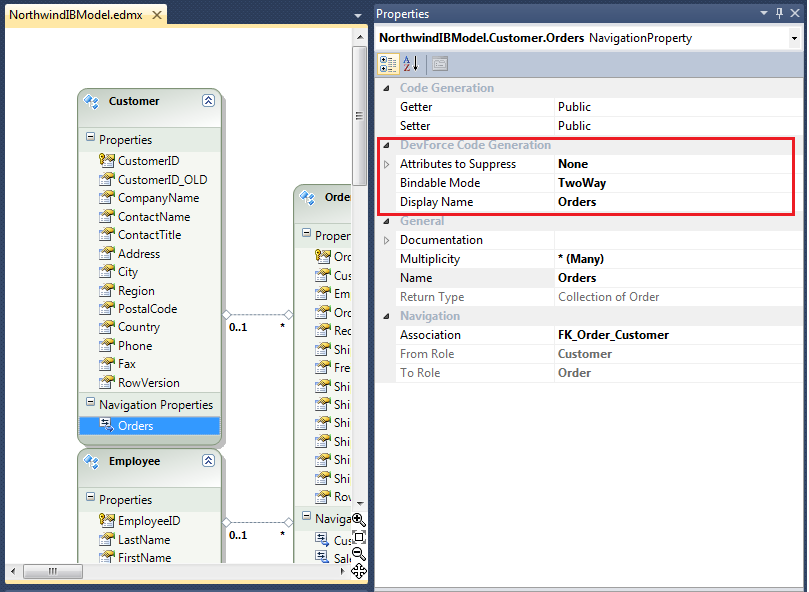Screen dimensions: 809x592
Task: Collapse Customer's Properties section
Action: coord(90,137)
